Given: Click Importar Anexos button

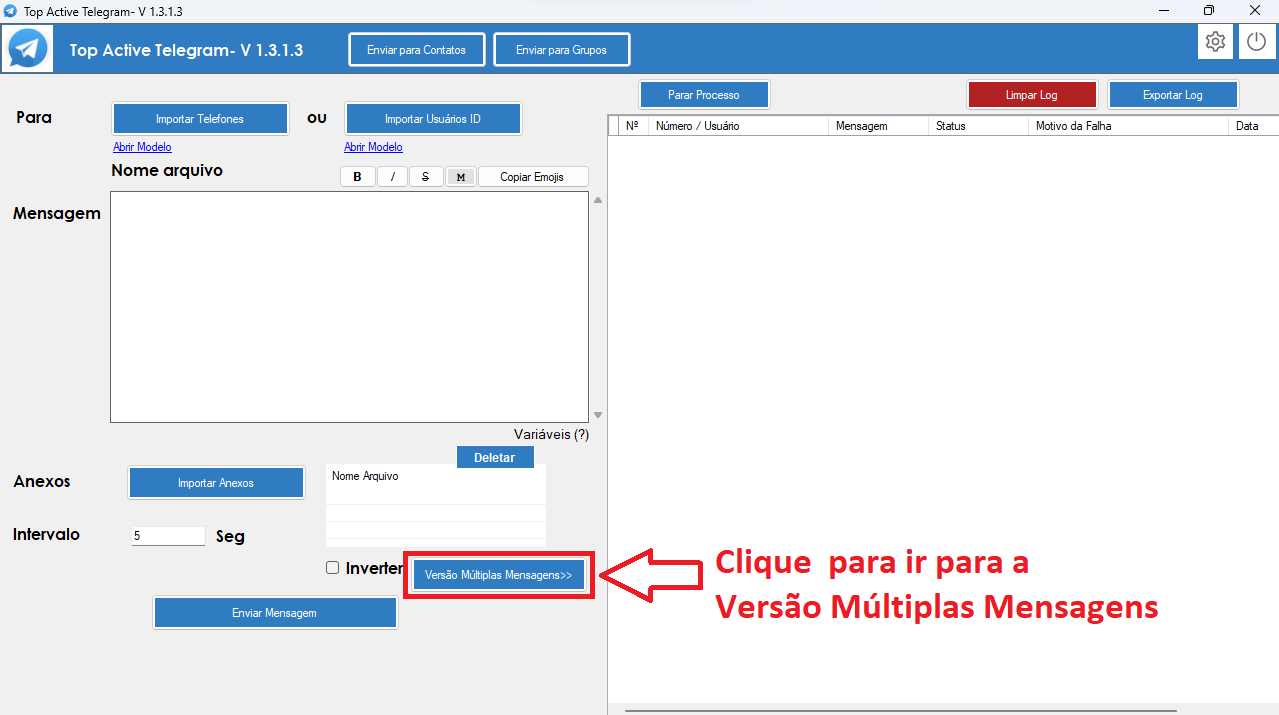Looking at the screenshot, I should click(x=216, y=483).
